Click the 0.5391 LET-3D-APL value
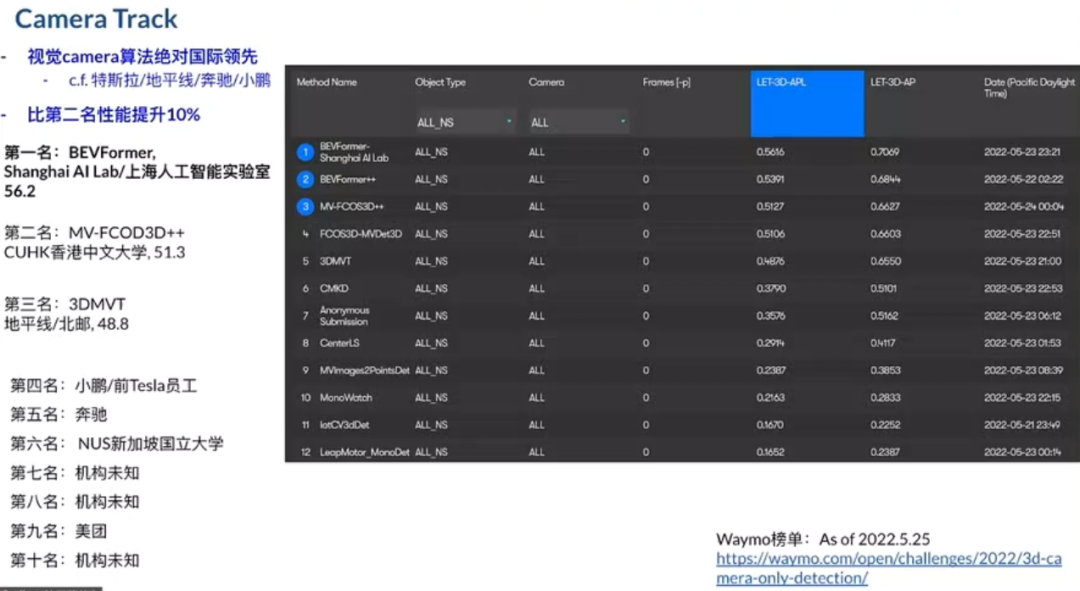 [x=770, y=180]
